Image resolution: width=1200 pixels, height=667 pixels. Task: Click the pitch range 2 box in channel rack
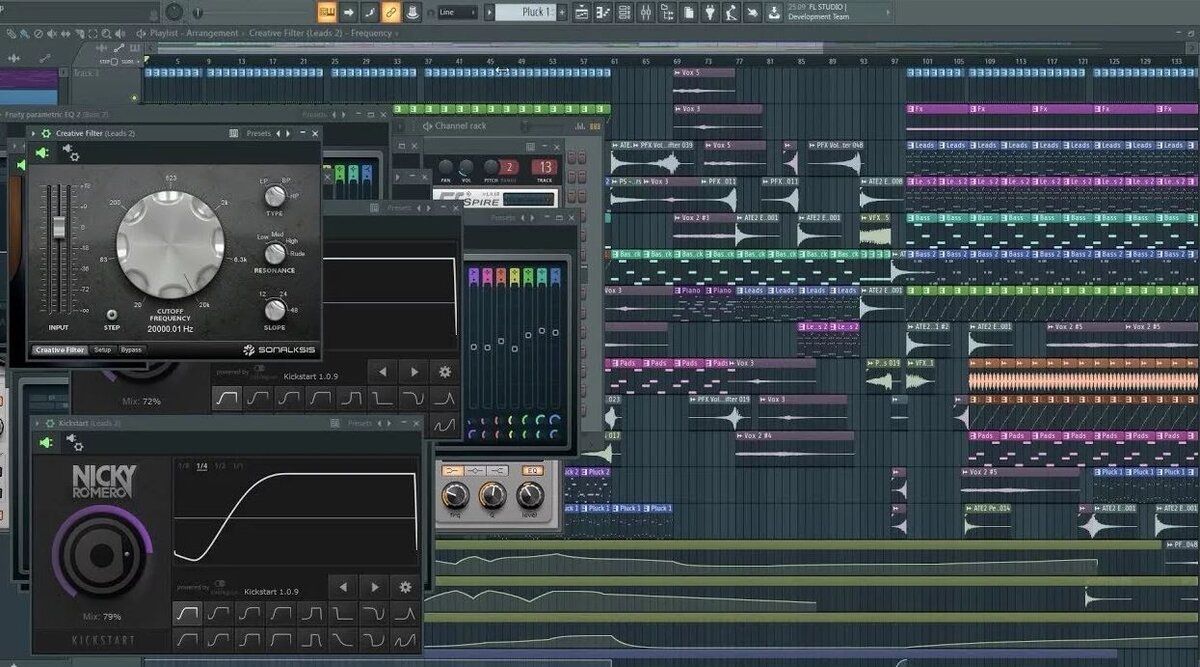point(509,167)
